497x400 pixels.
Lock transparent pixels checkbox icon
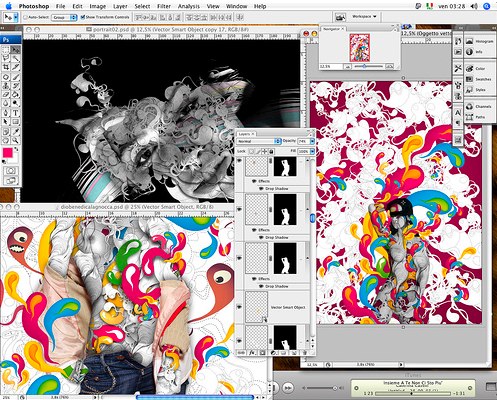pos(252,152)
